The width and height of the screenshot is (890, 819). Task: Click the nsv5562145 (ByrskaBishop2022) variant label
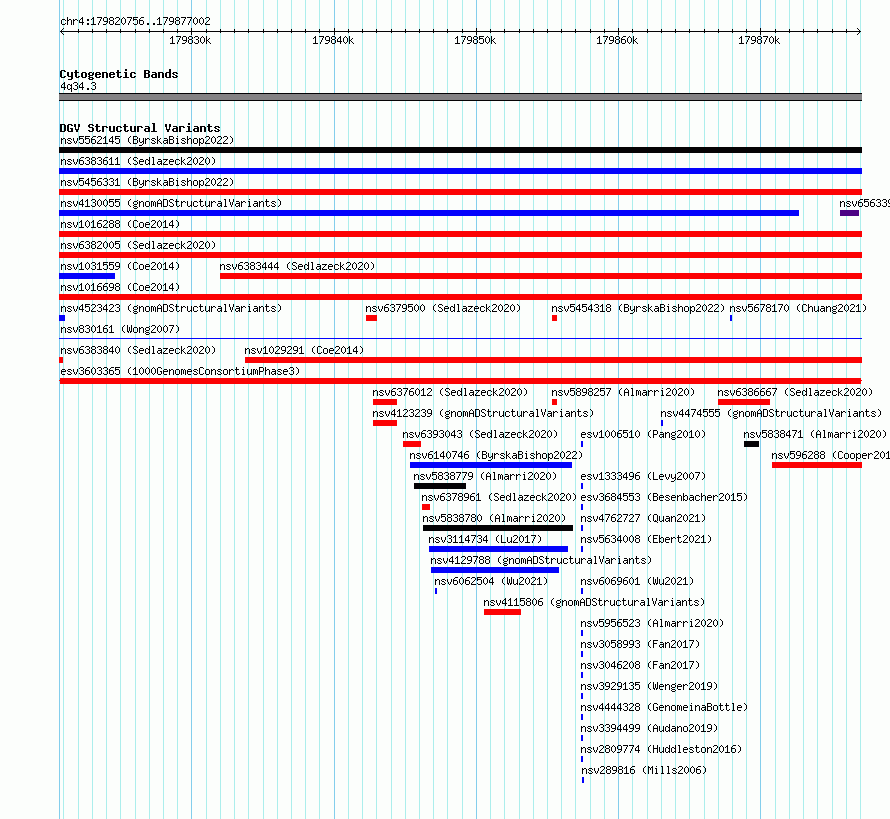pos(147,140)
